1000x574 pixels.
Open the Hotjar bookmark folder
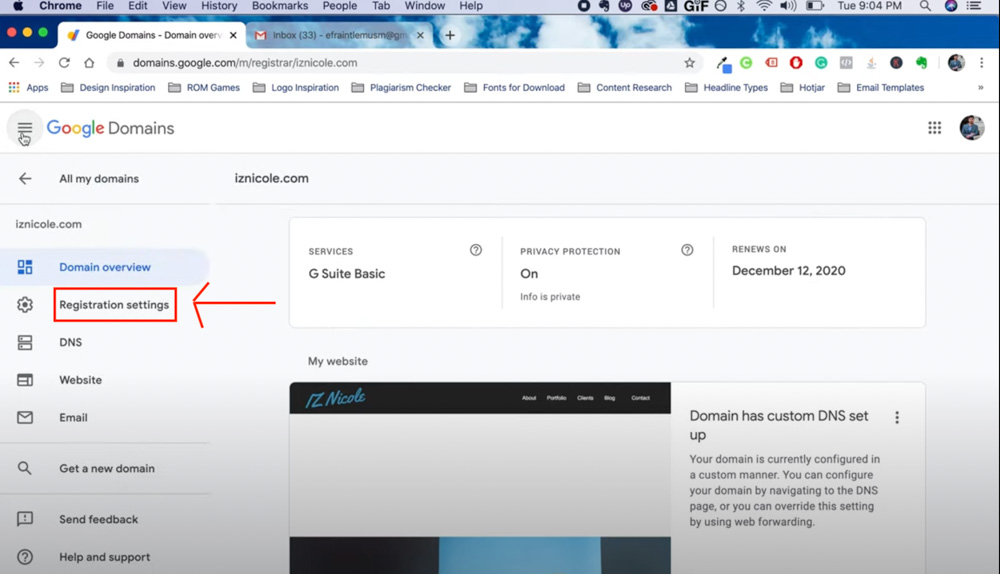click(x=803, y=87)
